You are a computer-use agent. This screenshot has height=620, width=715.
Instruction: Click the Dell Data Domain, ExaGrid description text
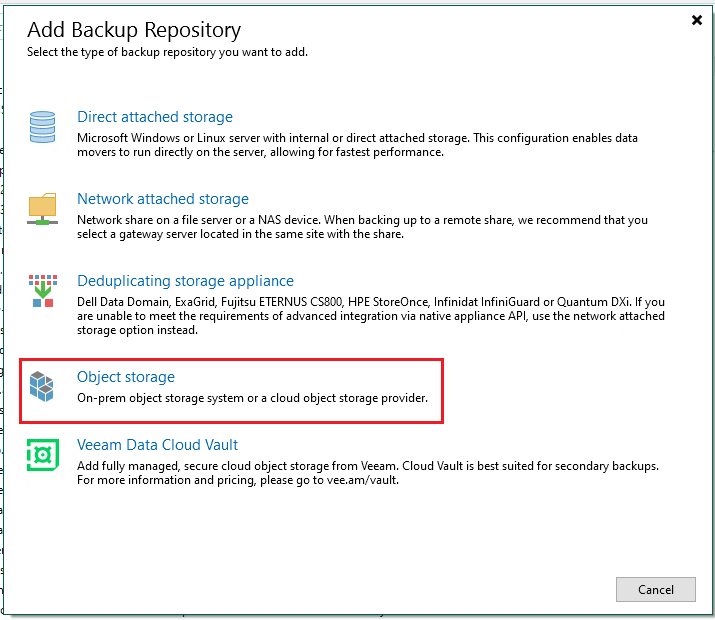pos(371,316)
